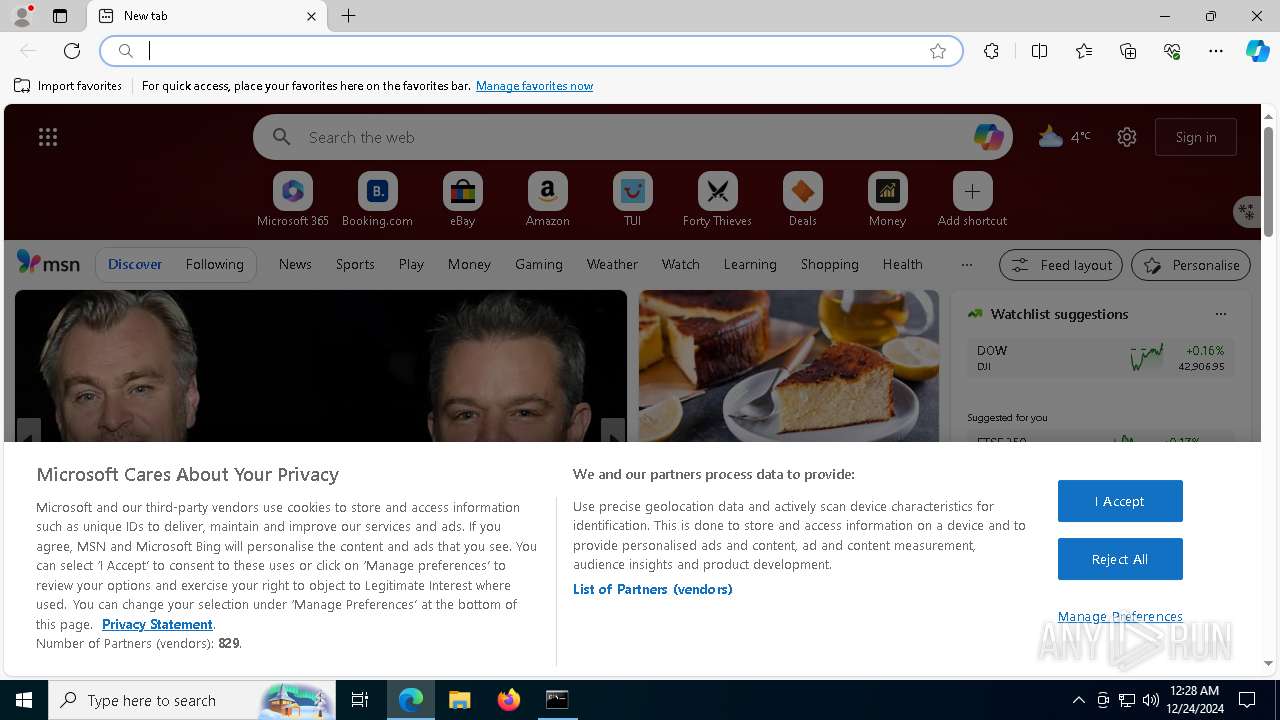The height and width of the screenshot is (720, 1280).
Task: Open the Gaming category
Action: tap(539, 264)
